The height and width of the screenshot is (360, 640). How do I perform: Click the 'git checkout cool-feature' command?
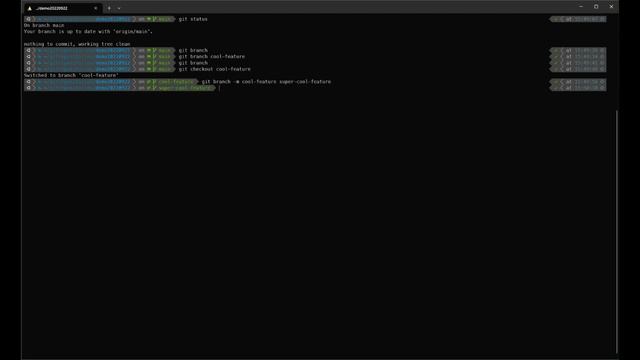click(215, 69)
